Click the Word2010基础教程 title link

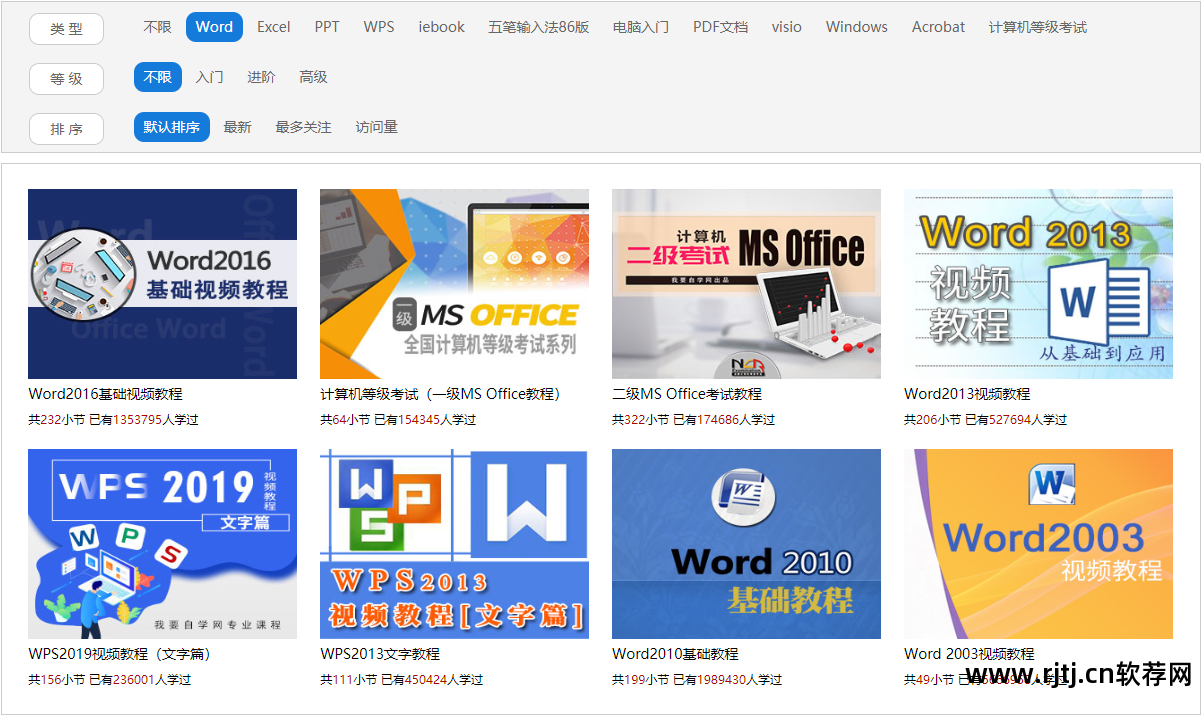[x=675, y=654]
